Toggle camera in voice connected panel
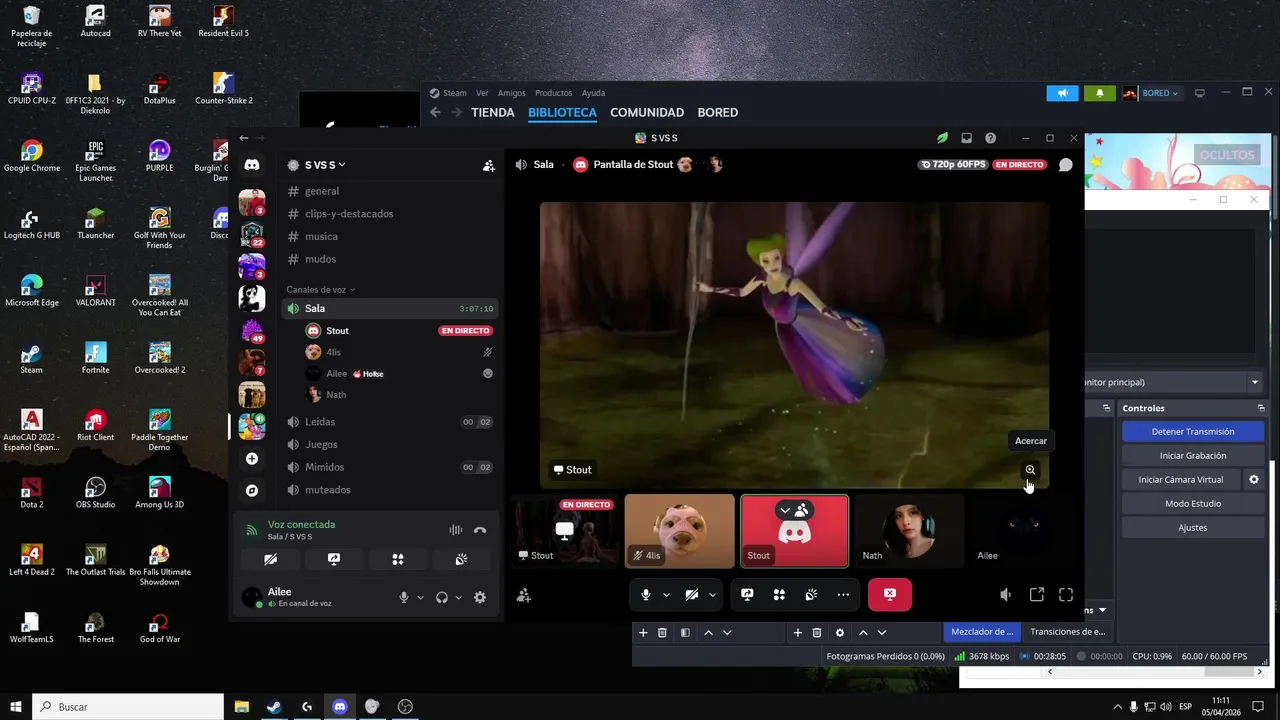 [x=270, y=559]
